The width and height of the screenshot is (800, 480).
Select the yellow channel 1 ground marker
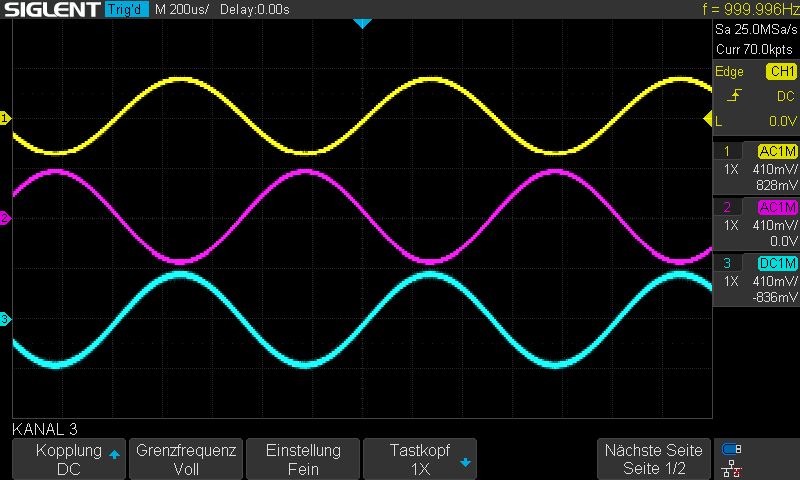tap(5, 119)
